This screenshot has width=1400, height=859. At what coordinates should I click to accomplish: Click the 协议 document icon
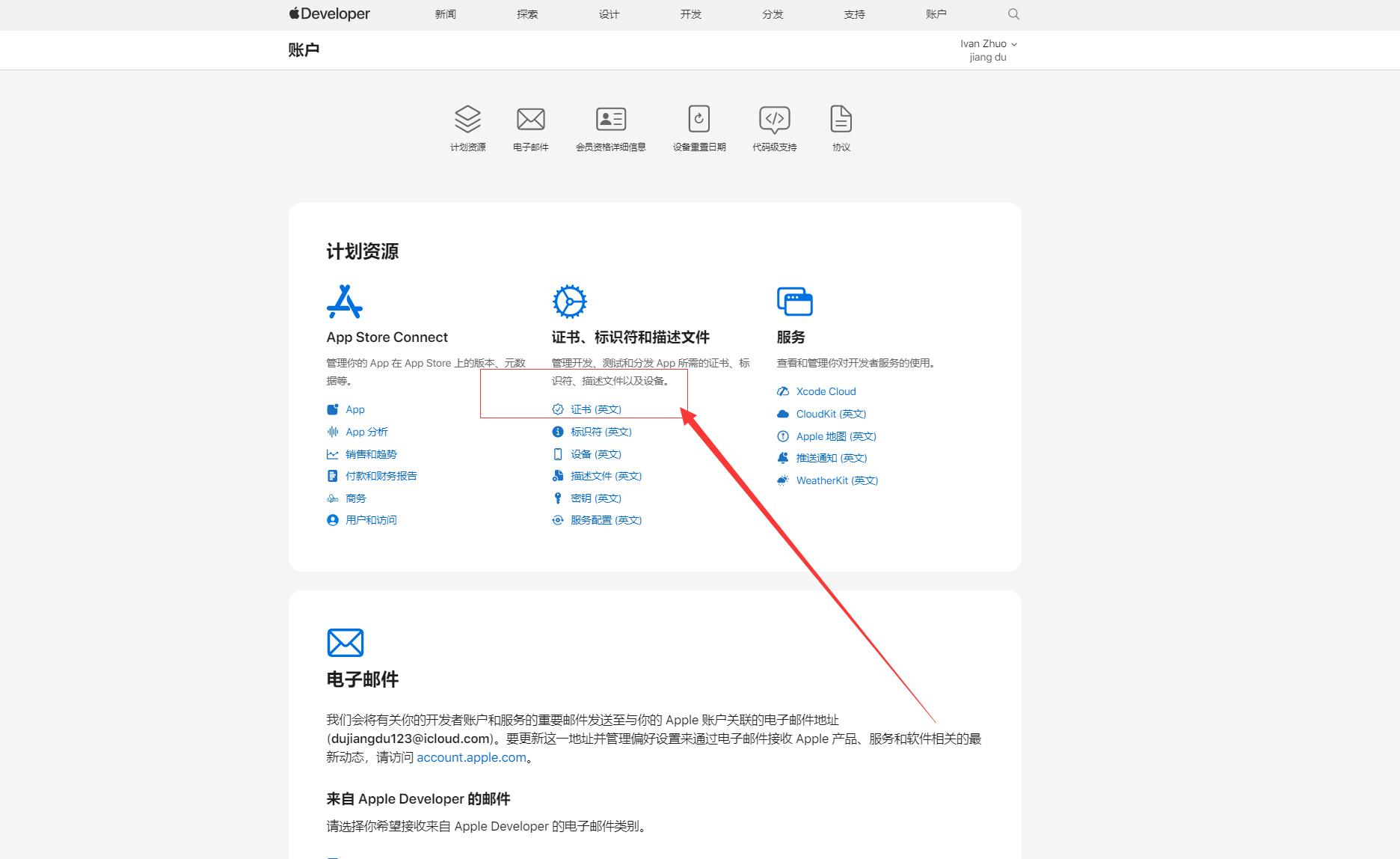coord(841,119)
